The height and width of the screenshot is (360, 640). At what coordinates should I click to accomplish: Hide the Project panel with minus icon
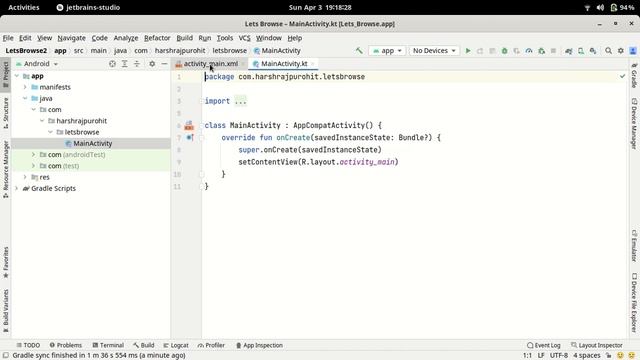point(164,64)
